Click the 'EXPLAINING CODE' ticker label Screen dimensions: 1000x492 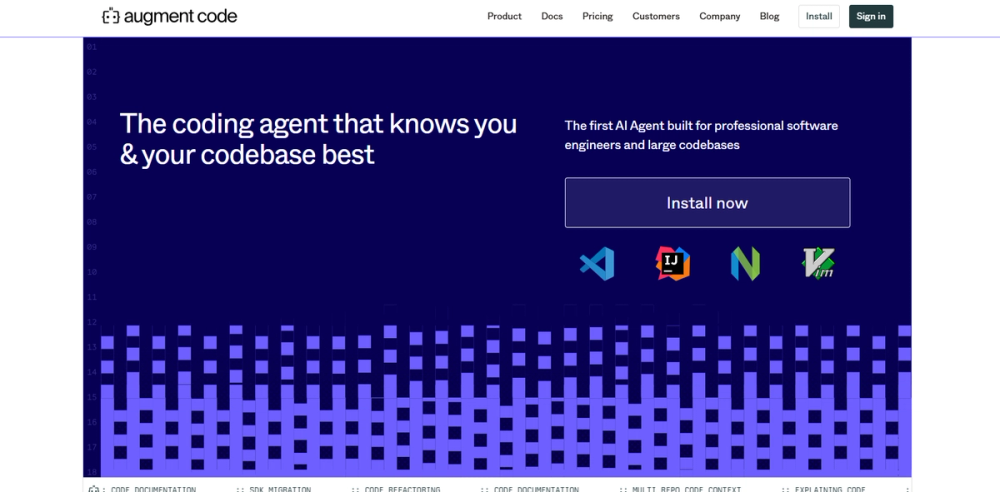pos(830,489)
